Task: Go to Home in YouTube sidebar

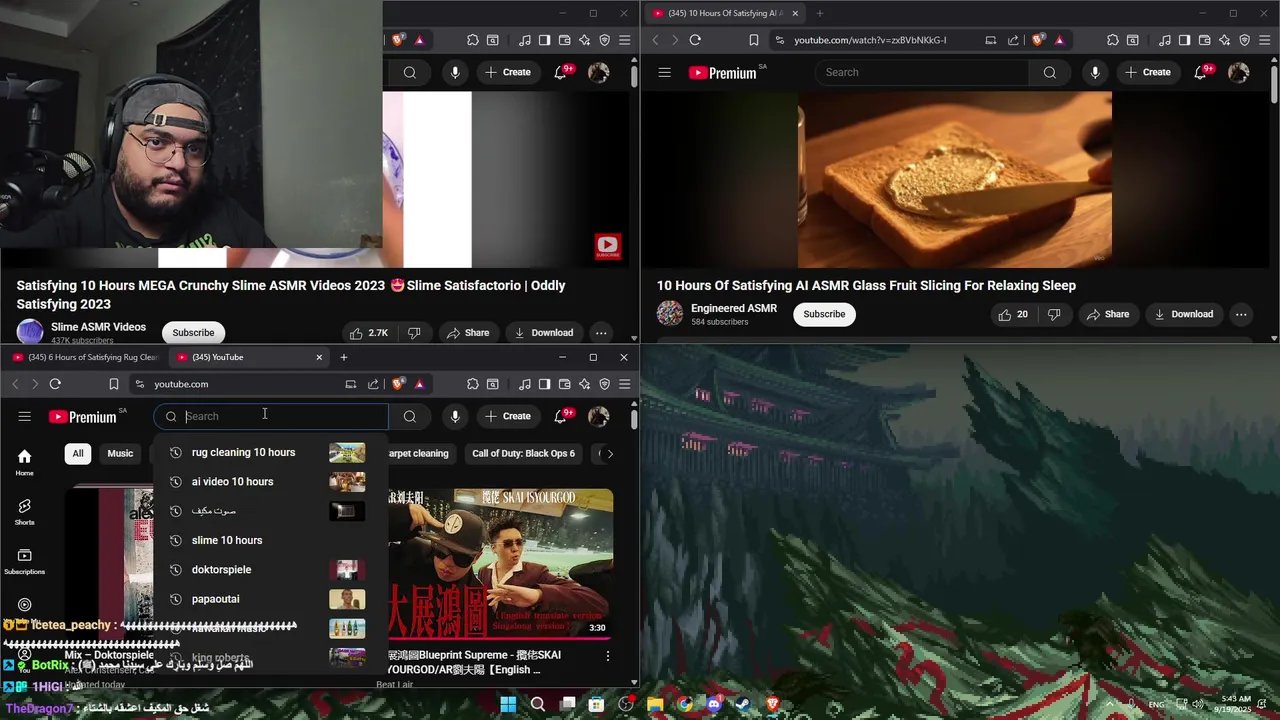Action: 24,462
